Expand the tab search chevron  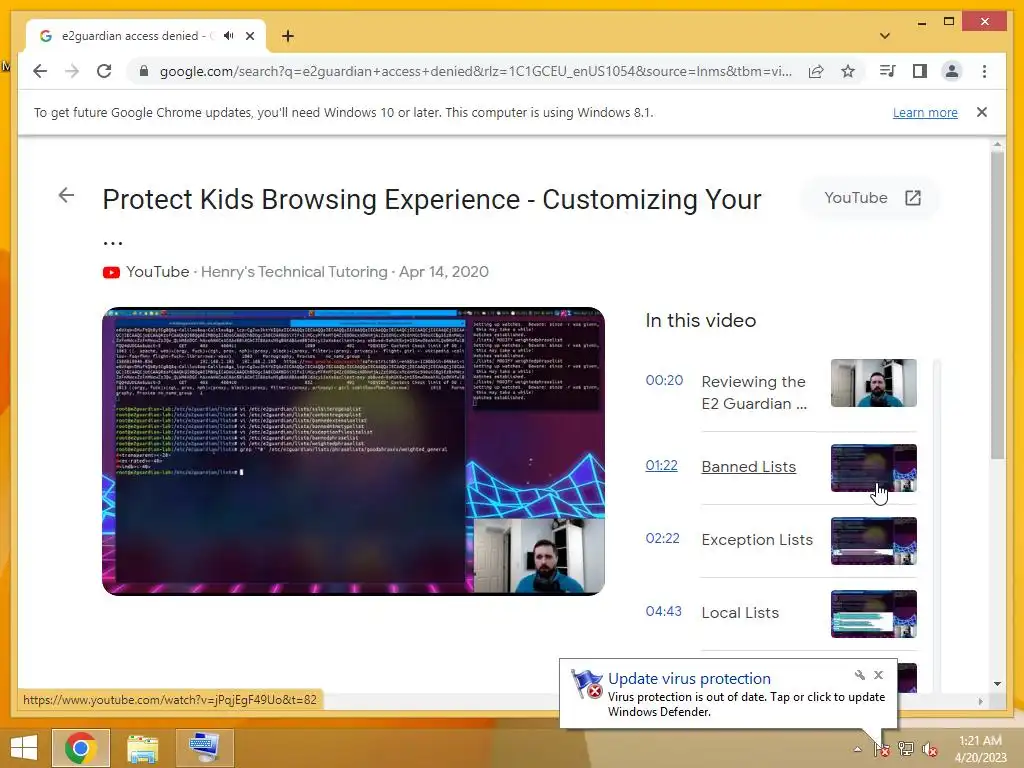[884, 36]
